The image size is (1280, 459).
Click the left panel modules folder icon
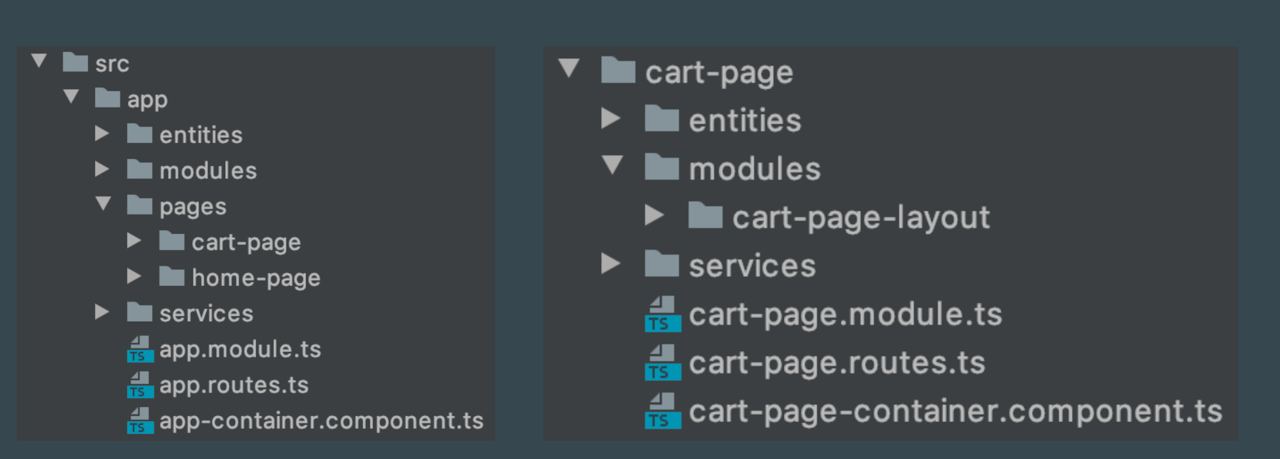[x=140, y=170]
